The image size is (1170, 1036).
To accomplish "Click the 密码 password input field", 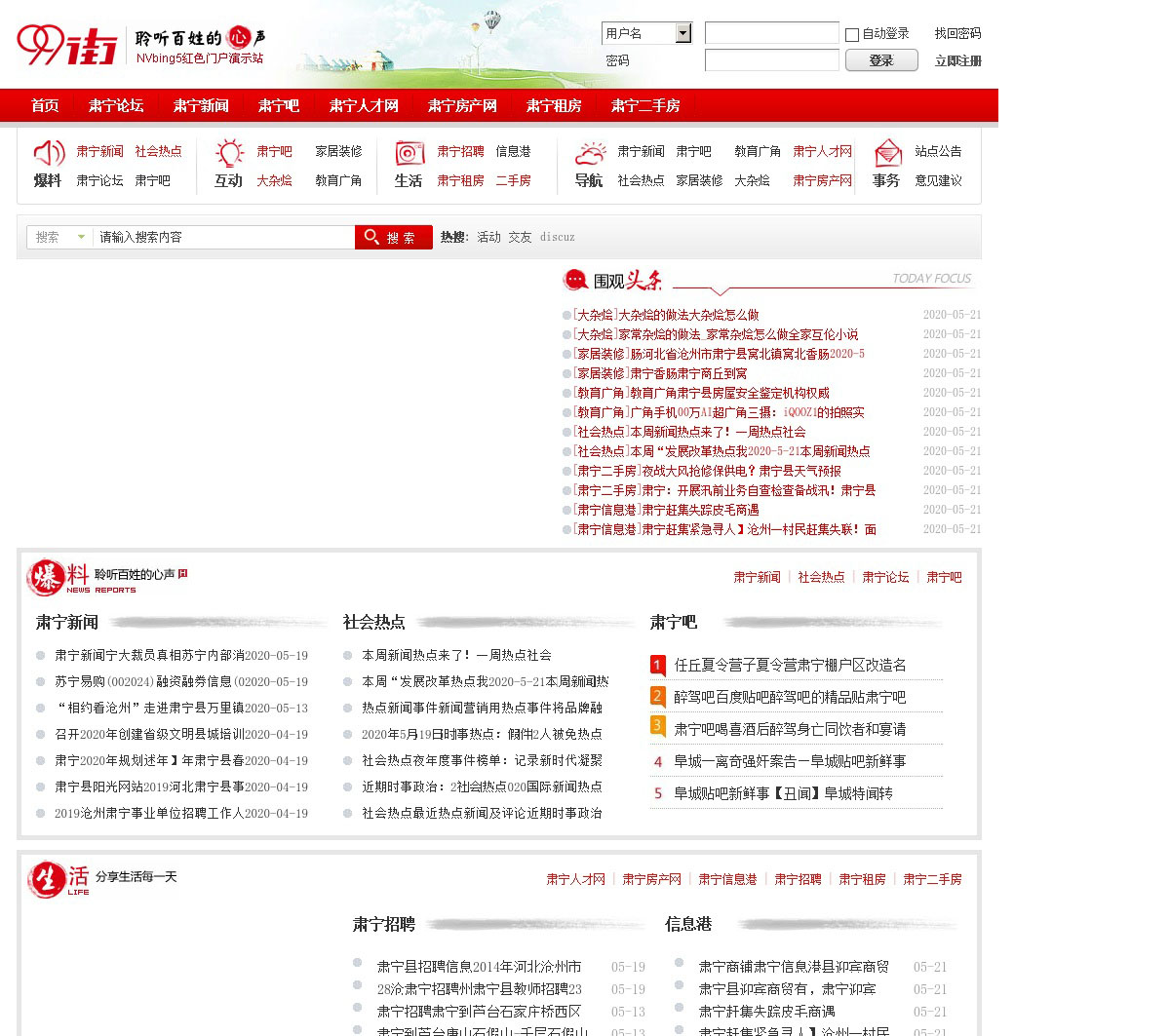I will 772,60.
